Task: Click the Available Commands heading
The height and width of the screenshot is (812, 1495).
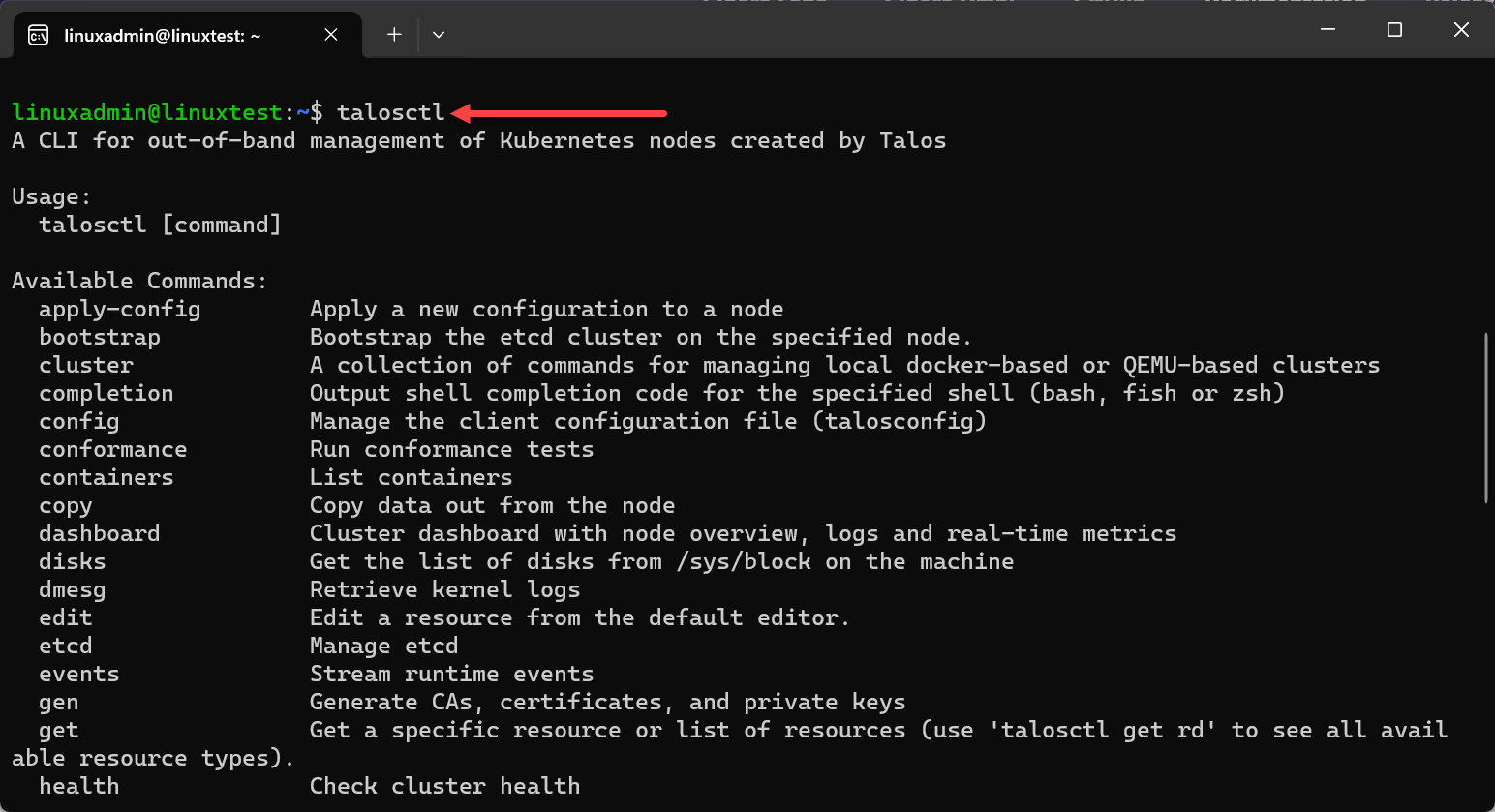Action: (x=139, y=281)
